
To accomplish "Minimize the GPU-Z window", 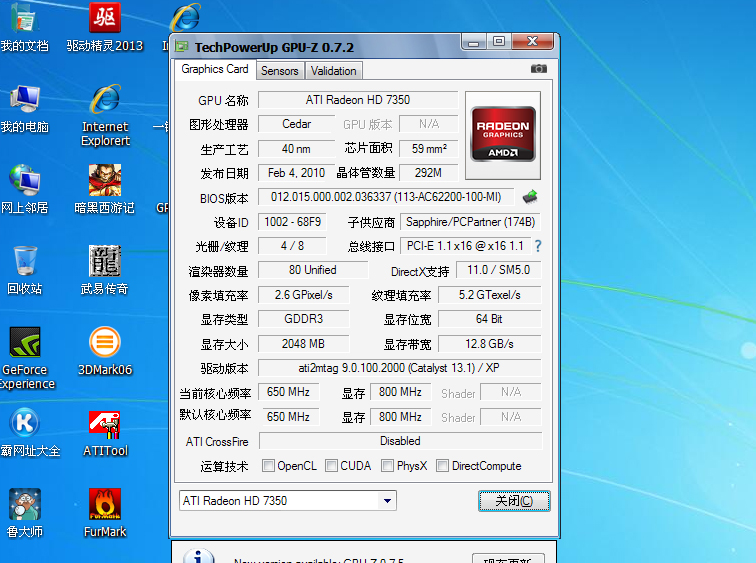I will 473,42.
